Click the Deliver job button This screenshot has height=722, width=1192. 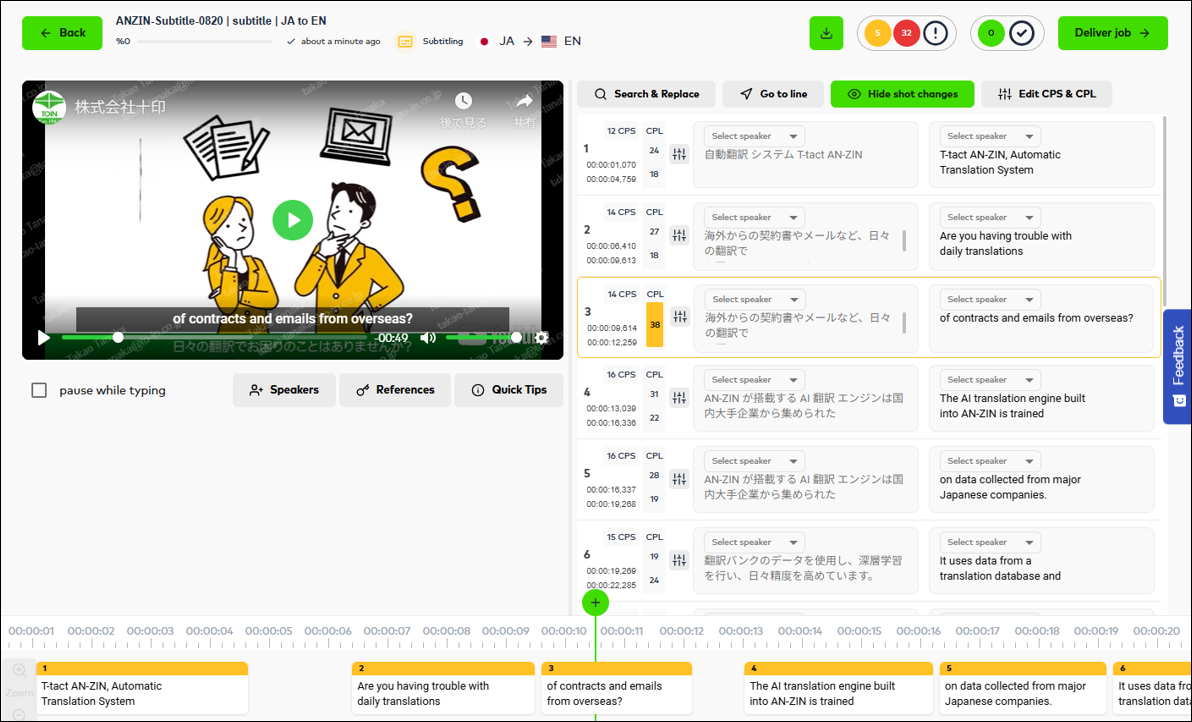[x=1112, y=33]
